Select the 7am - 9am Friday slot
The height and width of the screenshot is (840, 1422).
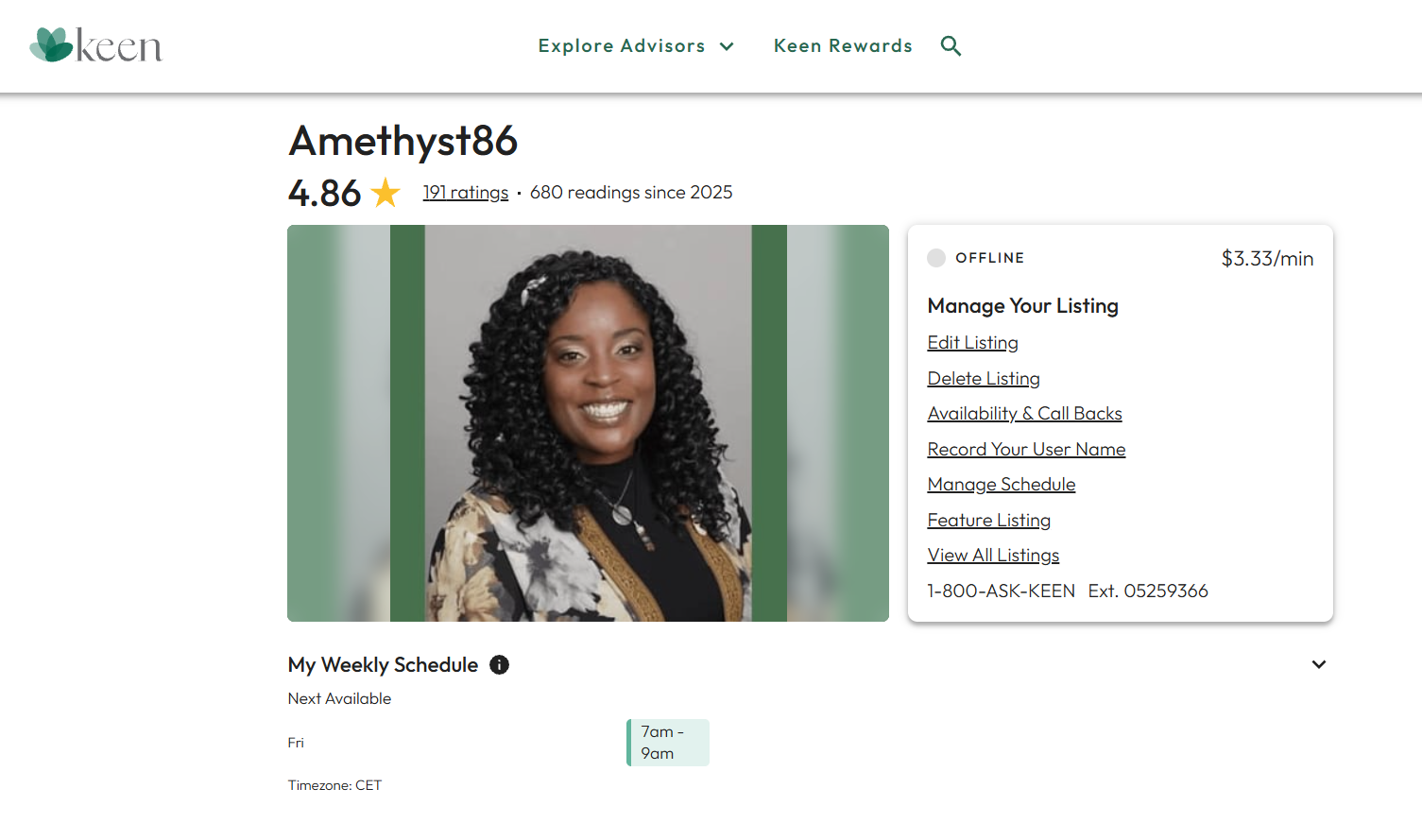click(668, 743)
